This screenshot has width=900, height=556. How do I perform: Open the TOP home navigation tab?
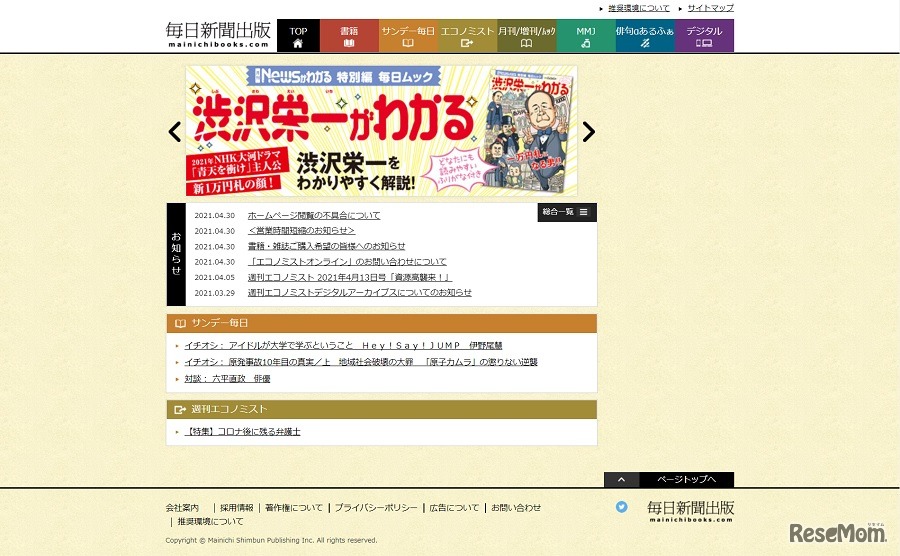click(298, 36)
